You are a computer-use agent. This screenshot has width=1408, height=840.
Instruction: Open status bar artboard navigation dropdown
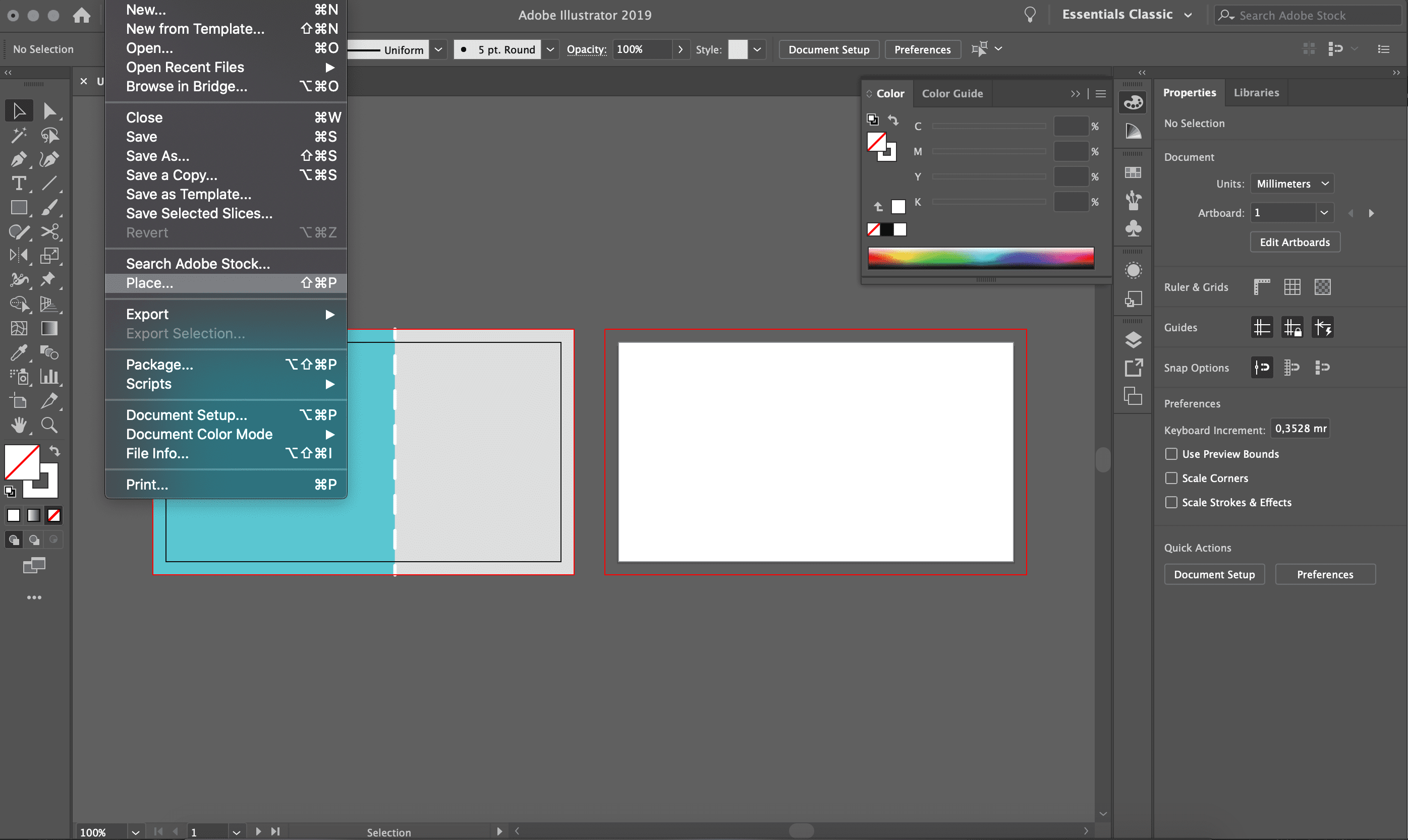pos(236,832)
